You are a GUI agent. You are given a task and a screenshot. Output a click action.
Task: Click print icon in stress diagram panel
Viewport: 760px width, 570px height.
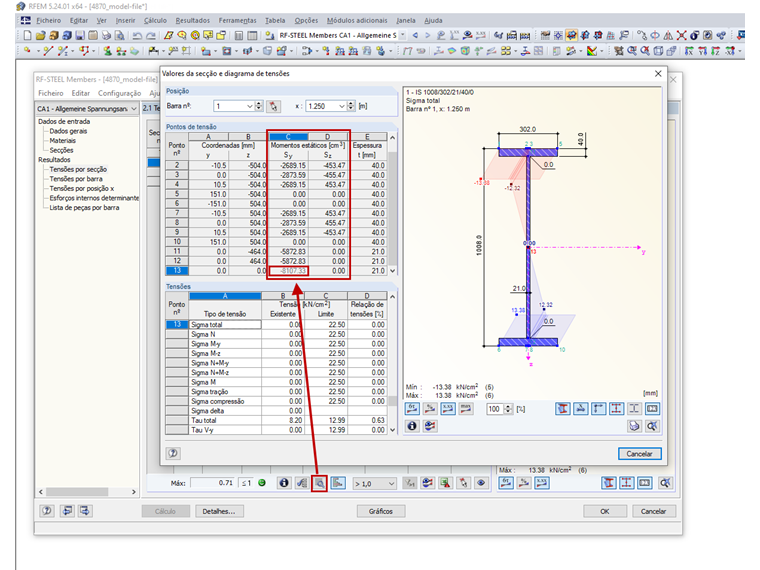634,426
